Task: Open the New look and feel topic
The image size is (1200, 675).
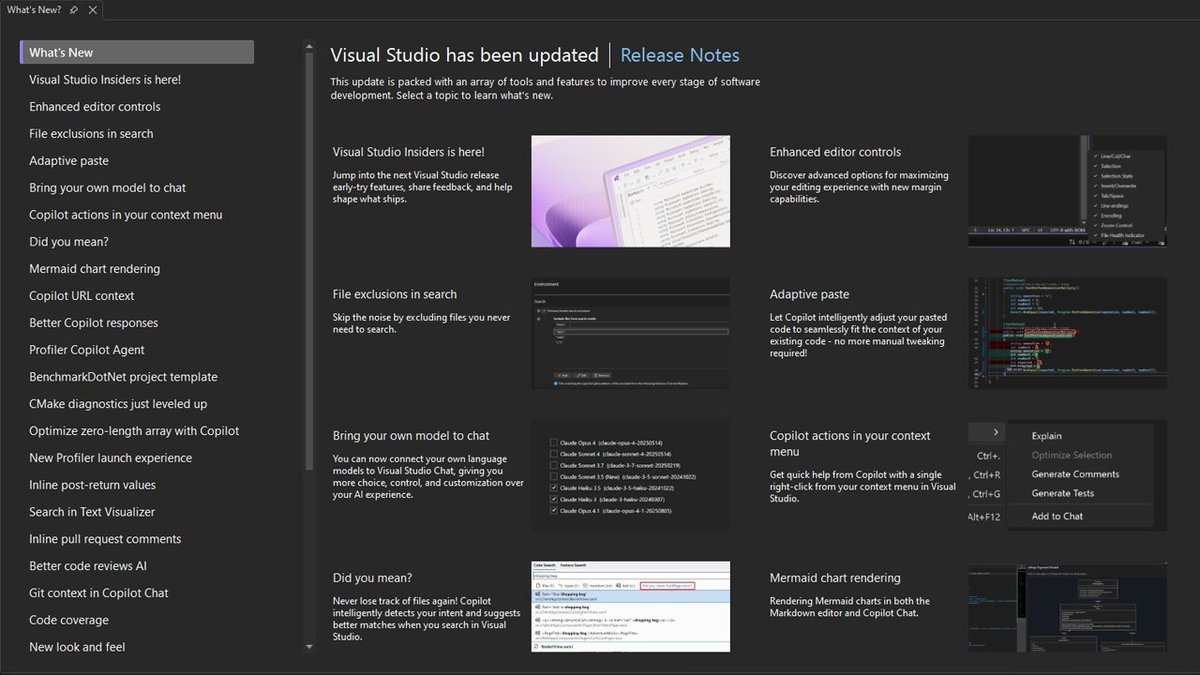Action: coord(77,646)
